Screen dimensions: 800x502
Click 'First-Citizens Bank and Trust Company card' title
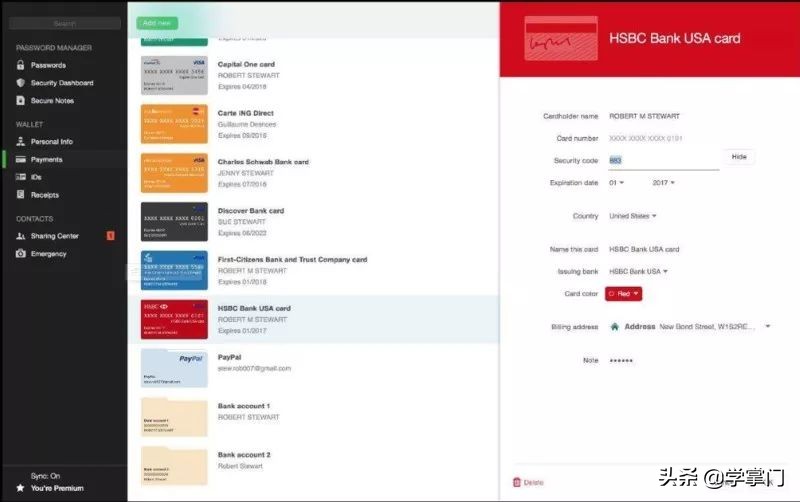[292, 259]
